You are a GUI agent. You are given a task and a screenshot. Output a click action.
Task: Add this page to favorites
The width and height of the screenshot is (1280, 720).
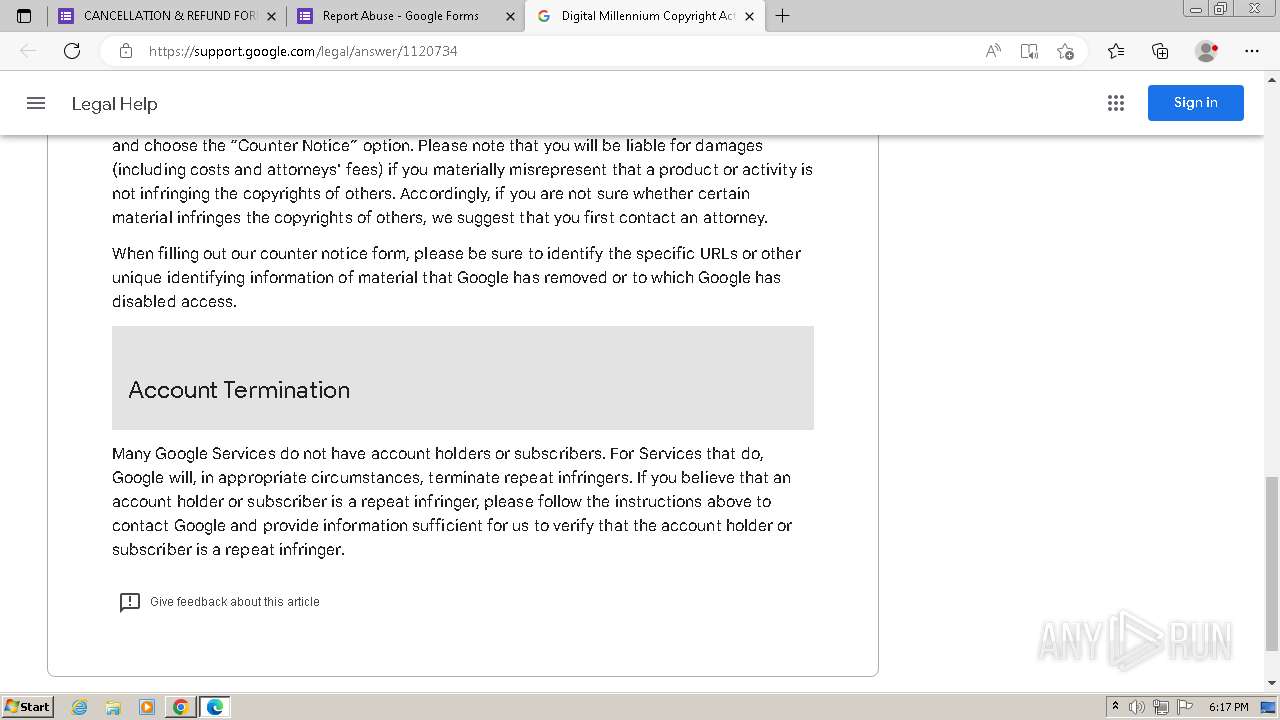pos(1065,51)
